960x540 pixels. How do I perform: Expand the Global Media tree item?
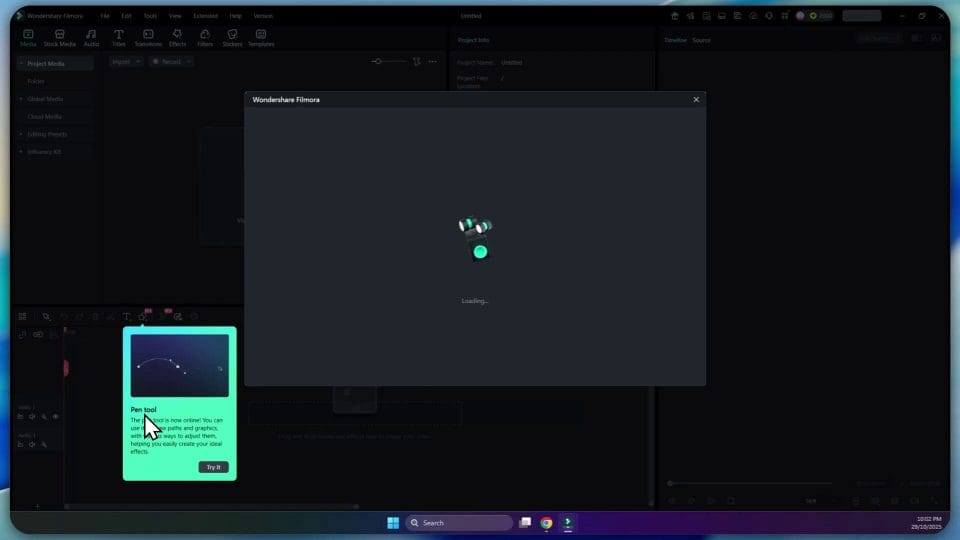(x=21, y=99)
